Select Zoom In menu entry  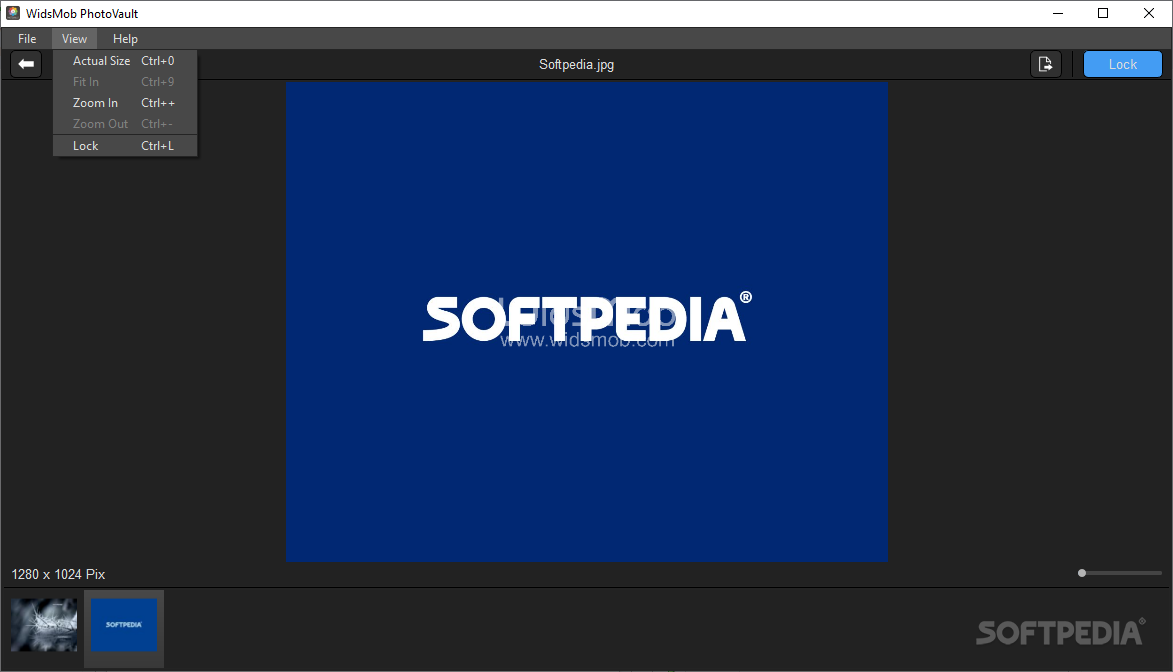(x=125, y=103)
